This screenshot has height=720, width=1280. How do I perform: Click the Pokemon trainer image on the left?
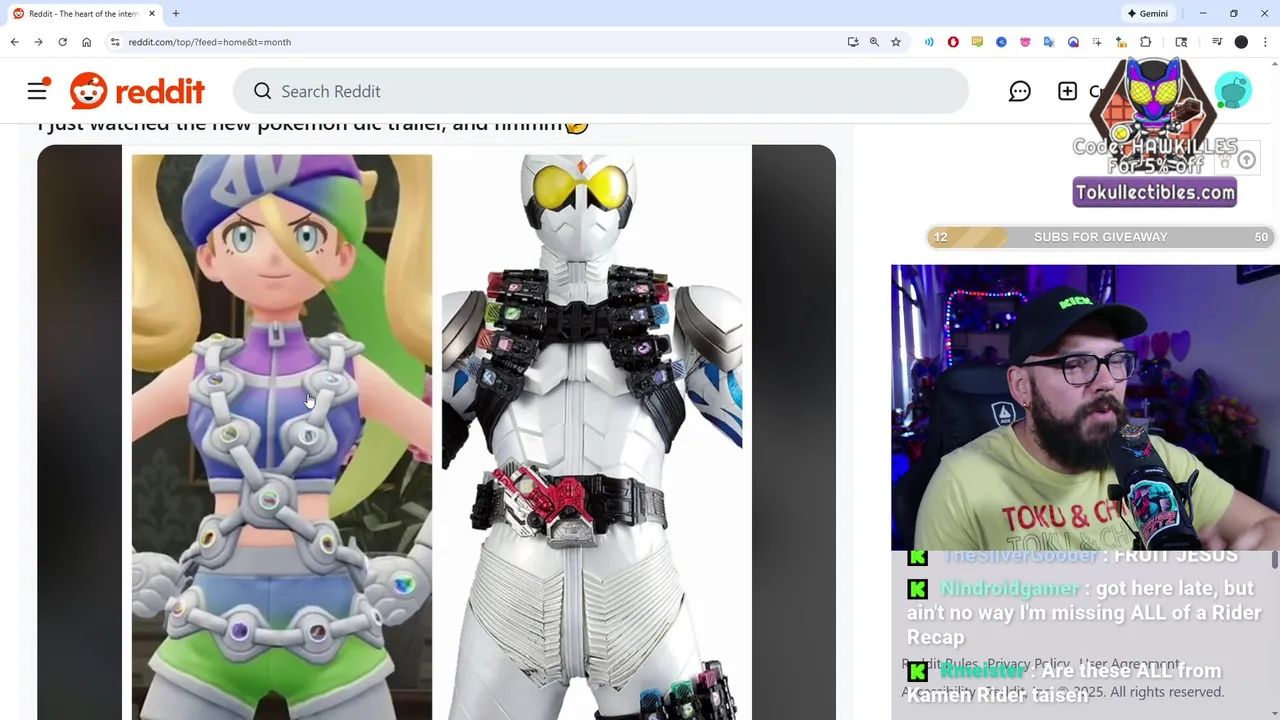pos(282,437)
